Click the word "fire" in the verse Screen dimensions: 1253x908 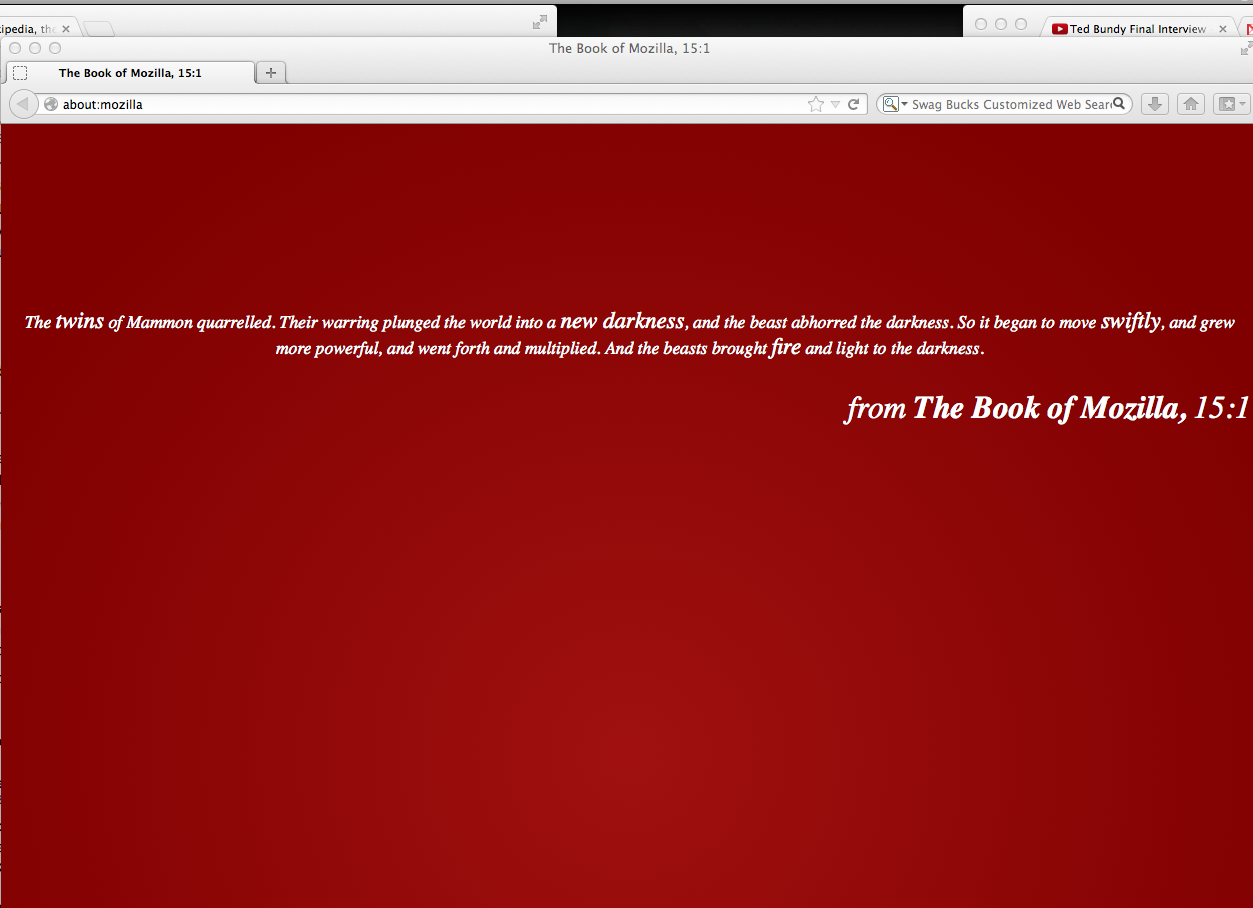786,347
